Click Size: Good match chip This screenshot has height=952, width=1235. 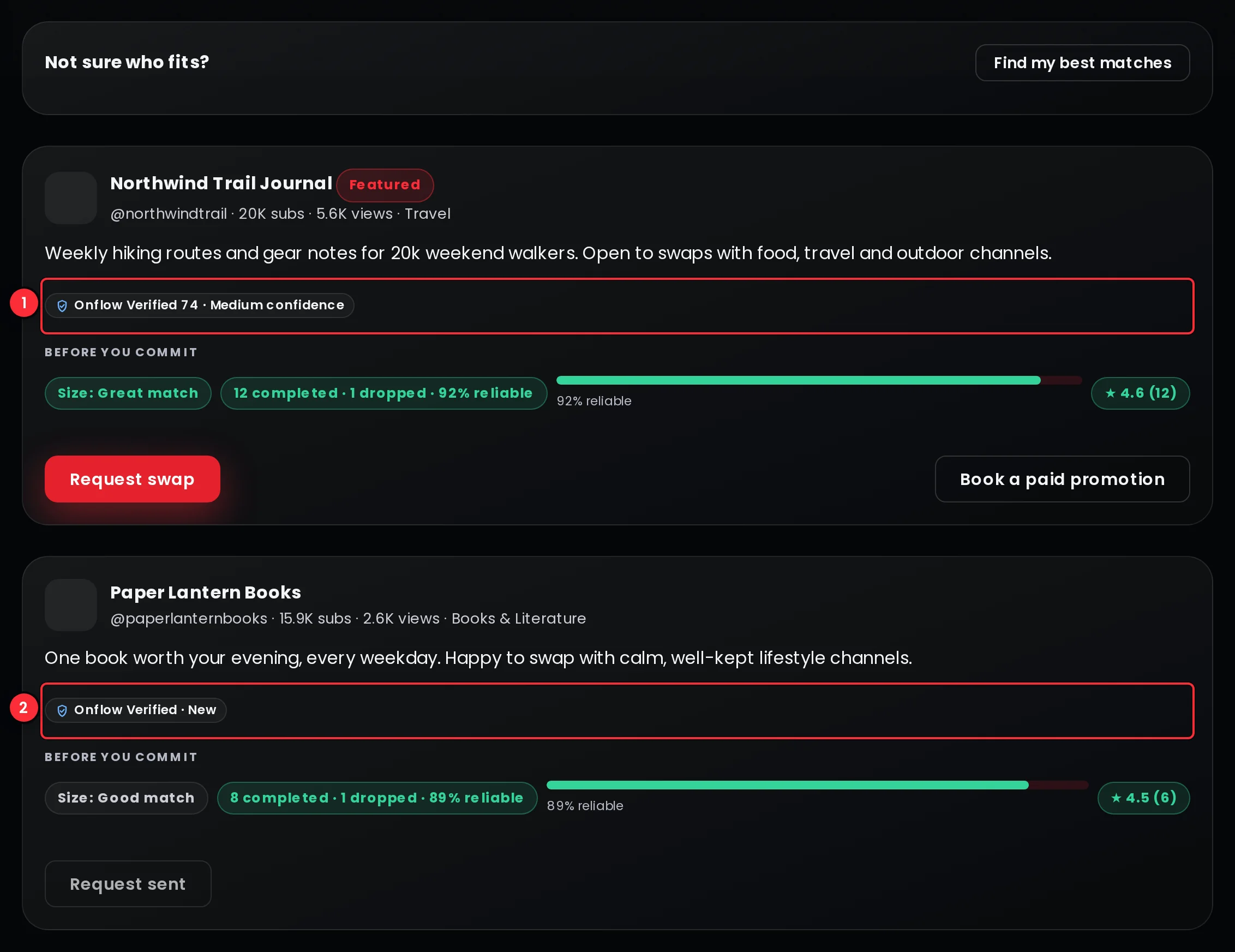[126, 798]
